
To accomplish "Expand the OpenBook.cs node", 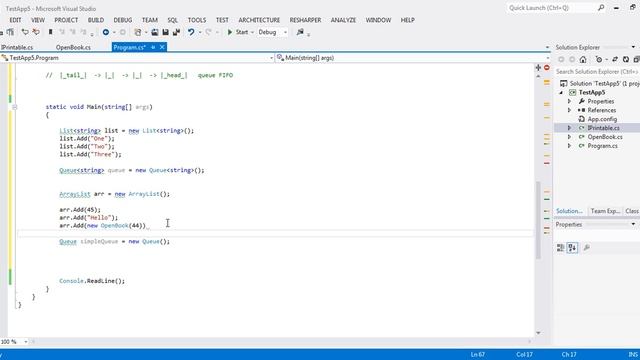I will pyautogui.click(x=569, y=137).
